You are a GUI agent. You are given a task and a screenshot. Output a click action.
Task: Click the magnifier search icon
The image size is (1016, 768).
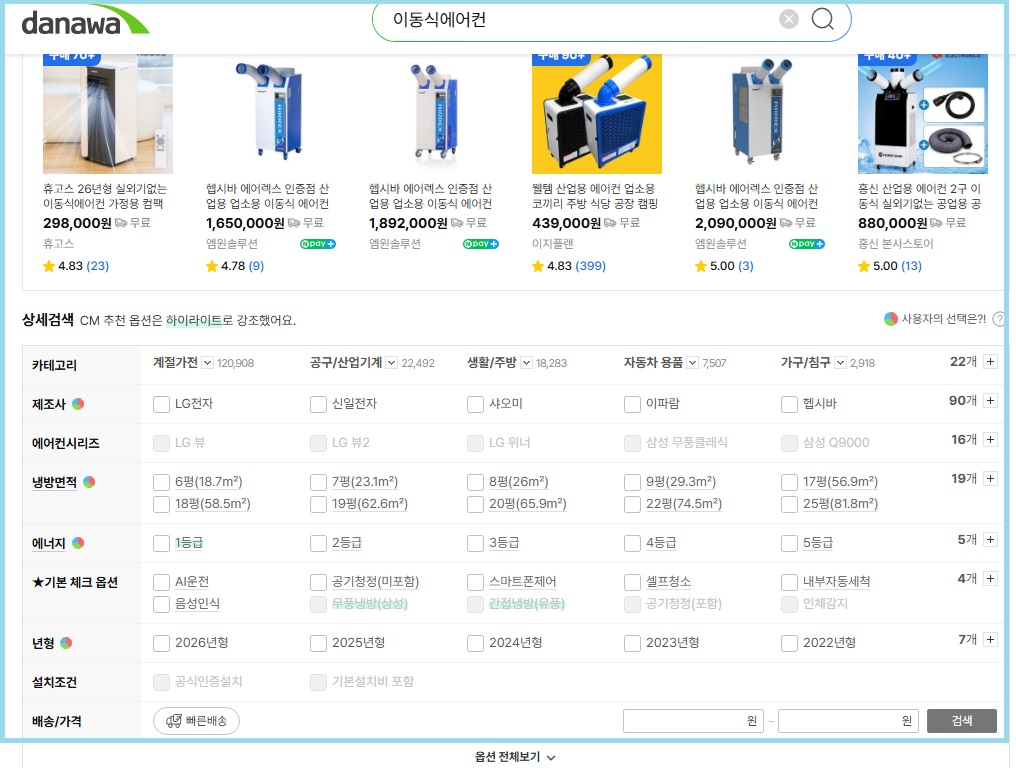point(822,19)
